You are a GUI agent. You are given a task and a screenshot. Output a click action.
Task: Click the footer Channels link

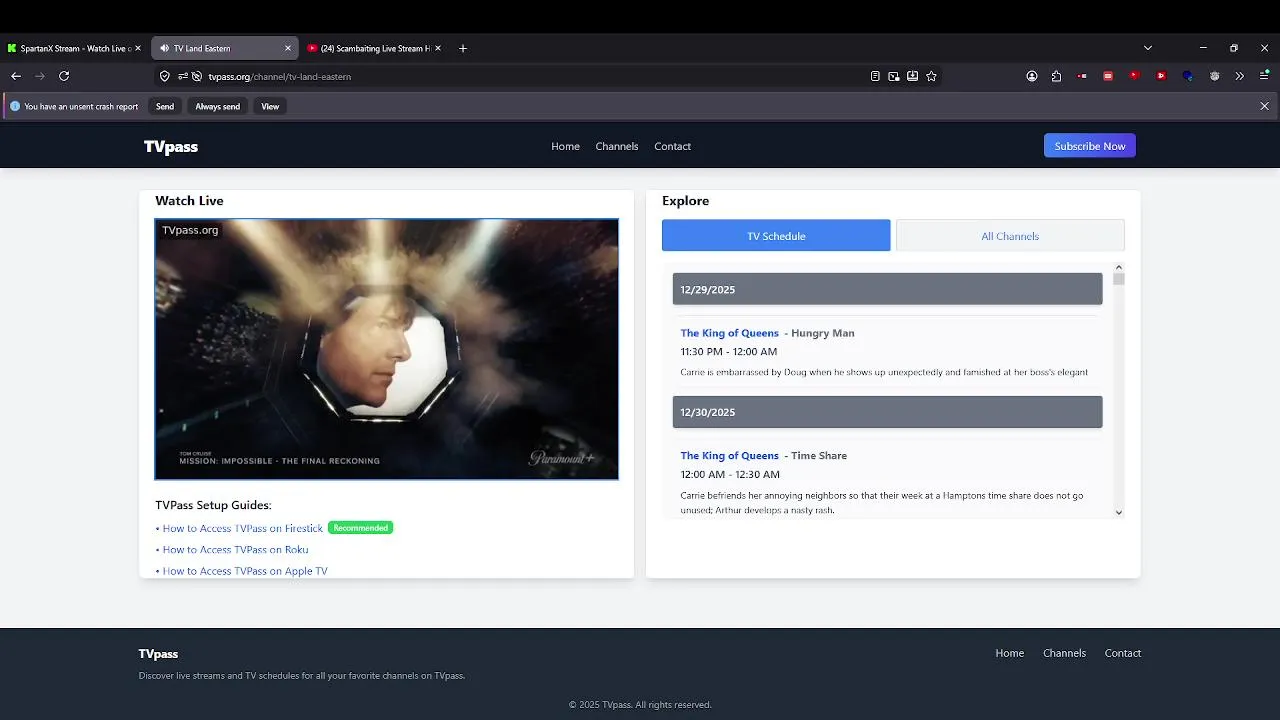(x=1064, y=653)
